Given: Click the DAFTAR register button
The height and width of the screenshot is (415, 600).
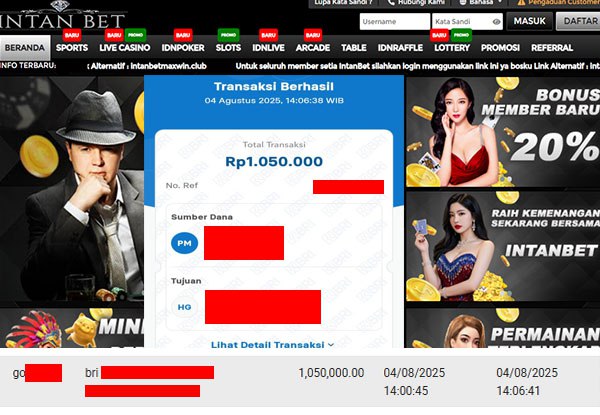Looking at the screenshot, I should point(579,21).
